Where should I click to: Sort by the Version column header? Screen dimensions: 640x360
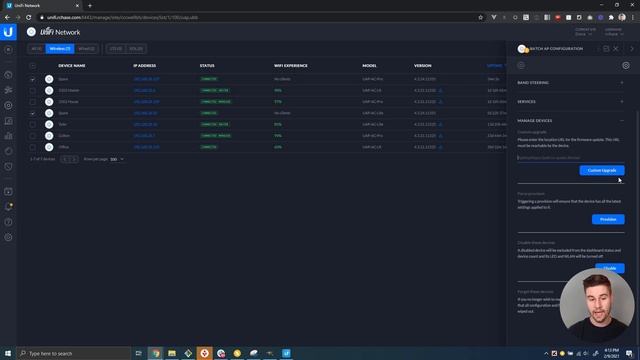pyautogui.click(x=422, y=66)
